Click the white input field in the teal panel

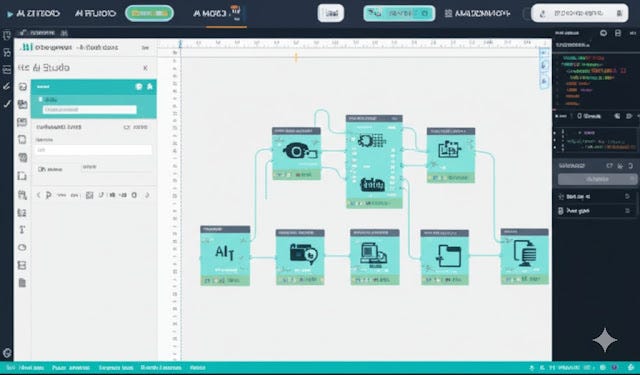click(90, 109)
